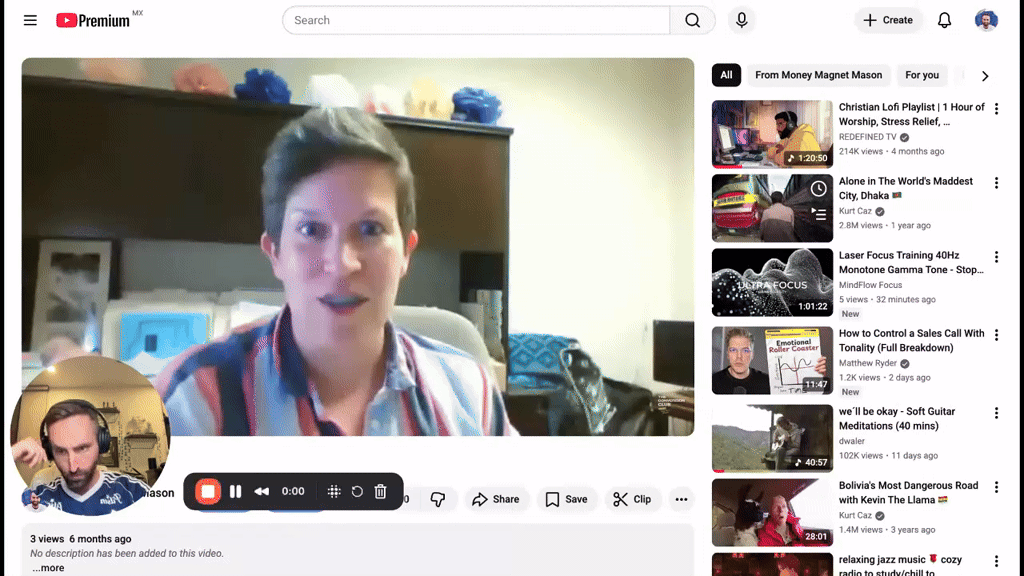The width and height of the screenshot is (1024, 576).
Task: Visit REDEFINED TV channel
Action: [x=867, y=136]
